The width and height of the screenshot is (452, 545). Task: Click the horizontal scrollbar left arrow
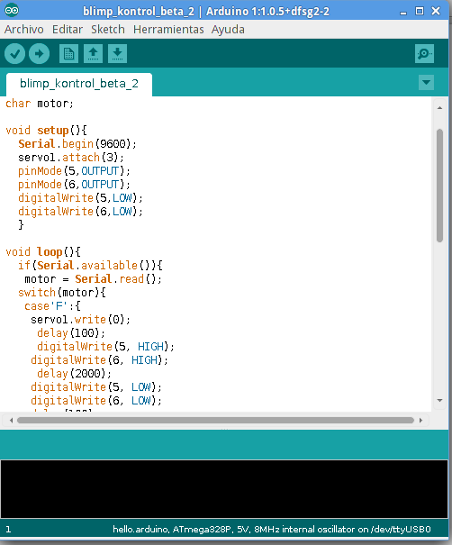tap(11, 420)
